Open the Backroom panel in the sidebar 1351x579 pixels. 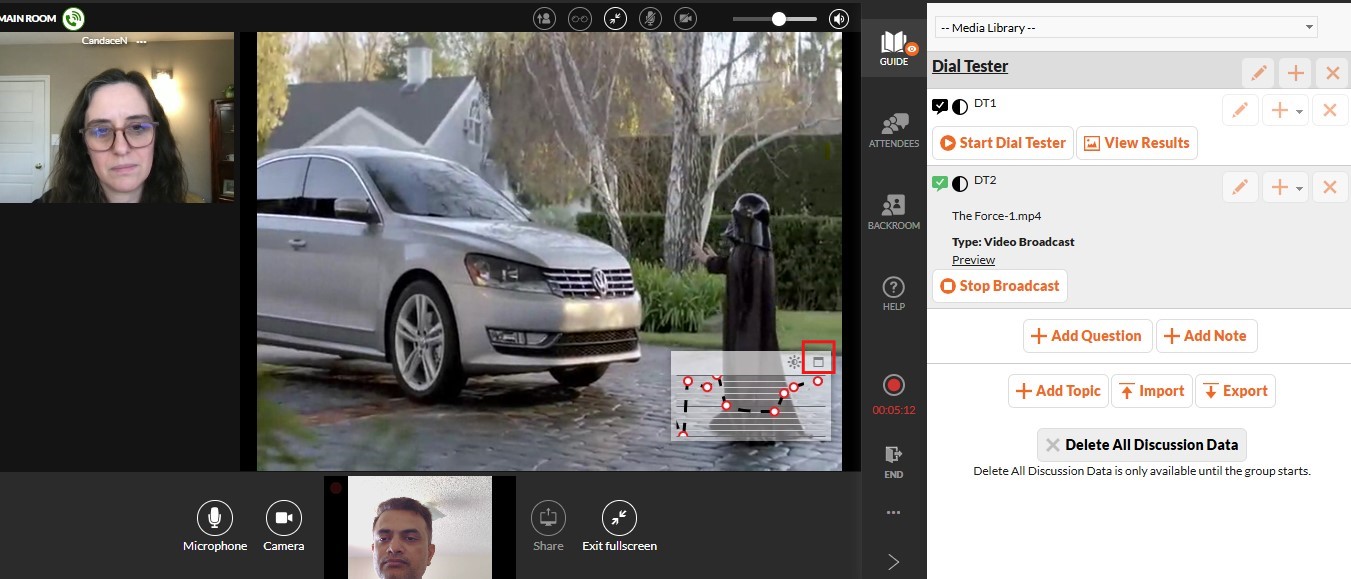click(894, 212)
